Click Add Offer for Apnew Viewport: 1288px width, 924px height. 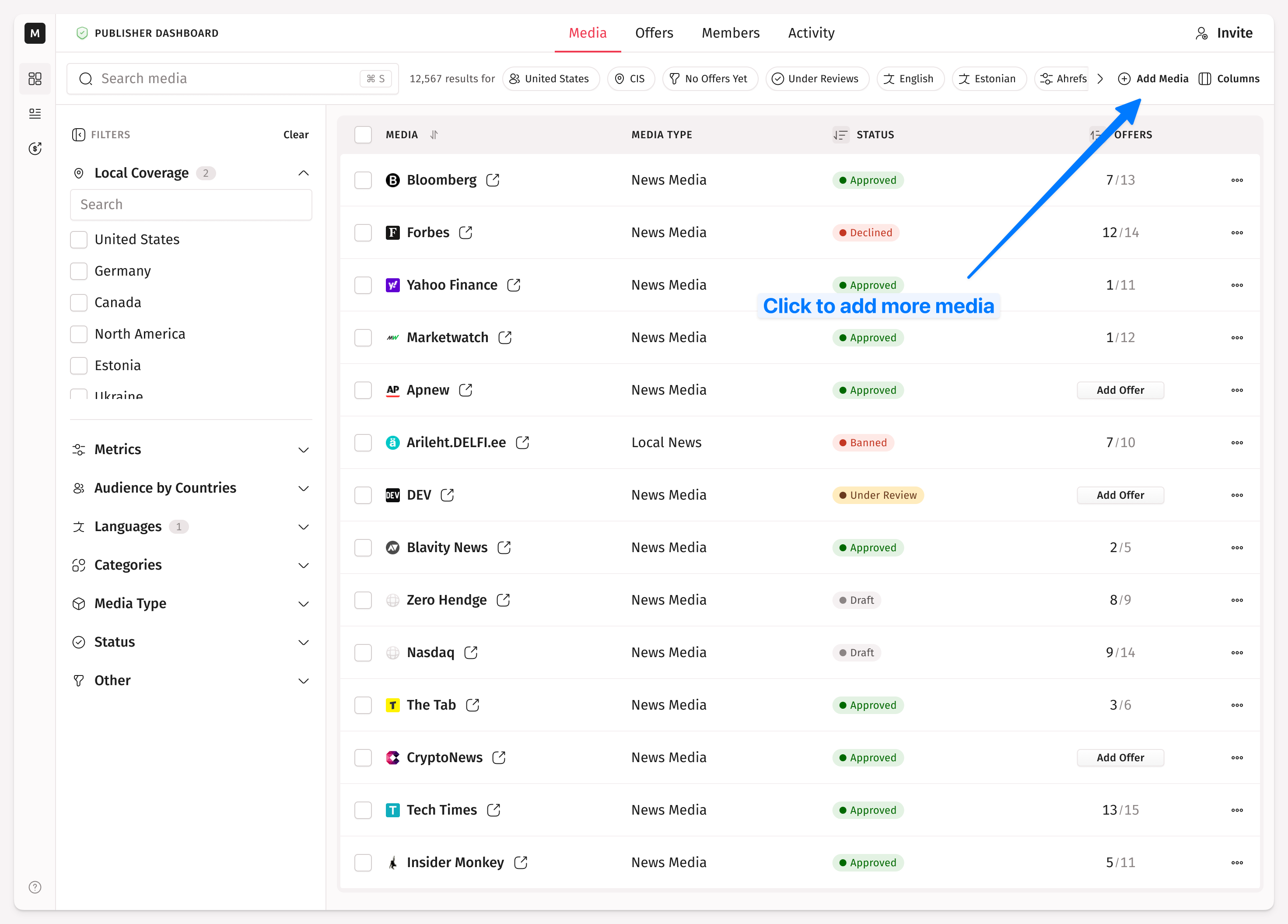[x=1120, y=390]
